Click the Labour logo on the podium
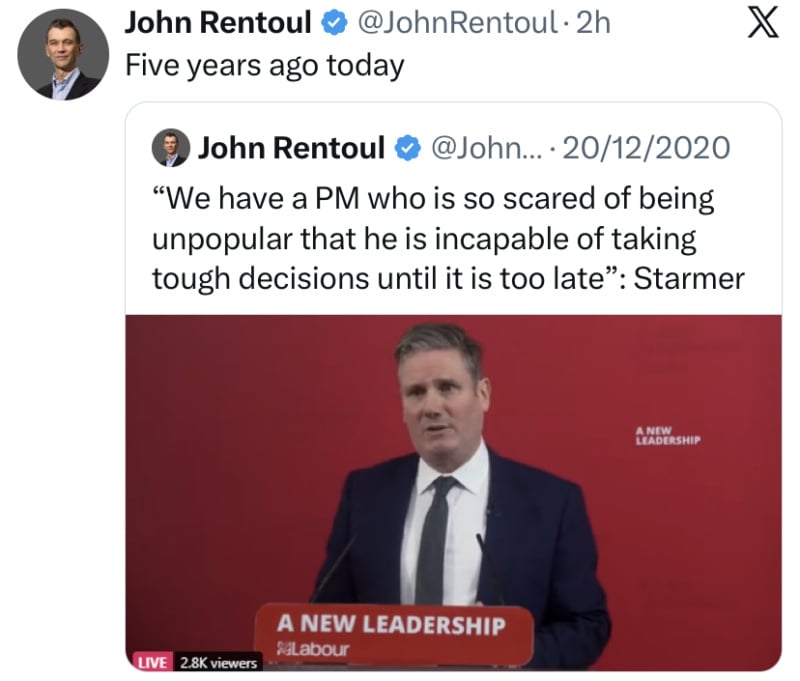 tap(313, 649)
